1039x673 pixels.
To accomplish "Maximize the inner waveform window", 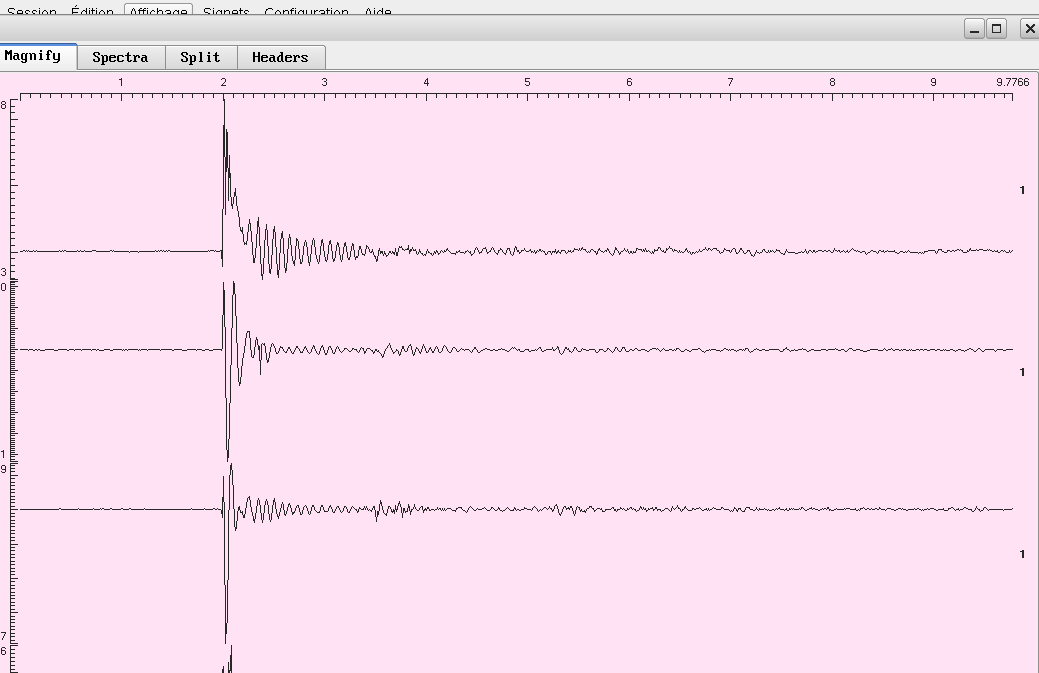I will 996,29.
